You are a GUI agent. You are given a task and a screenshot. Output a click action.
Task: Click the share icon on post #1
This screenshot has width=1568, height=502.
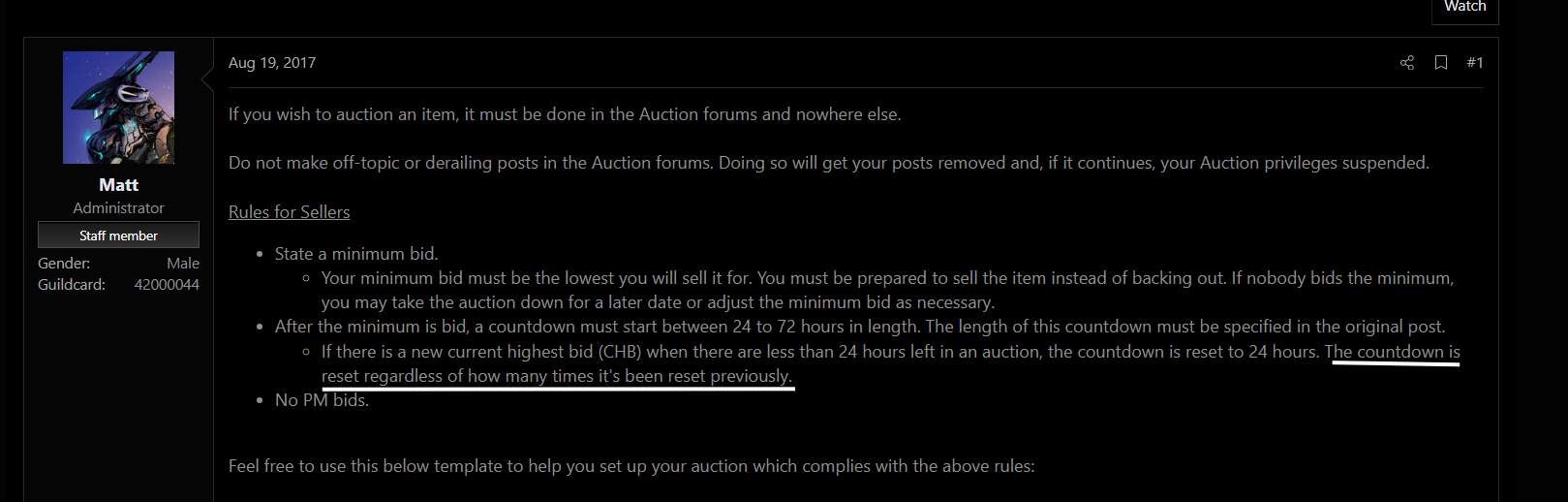pos(1406,63)
